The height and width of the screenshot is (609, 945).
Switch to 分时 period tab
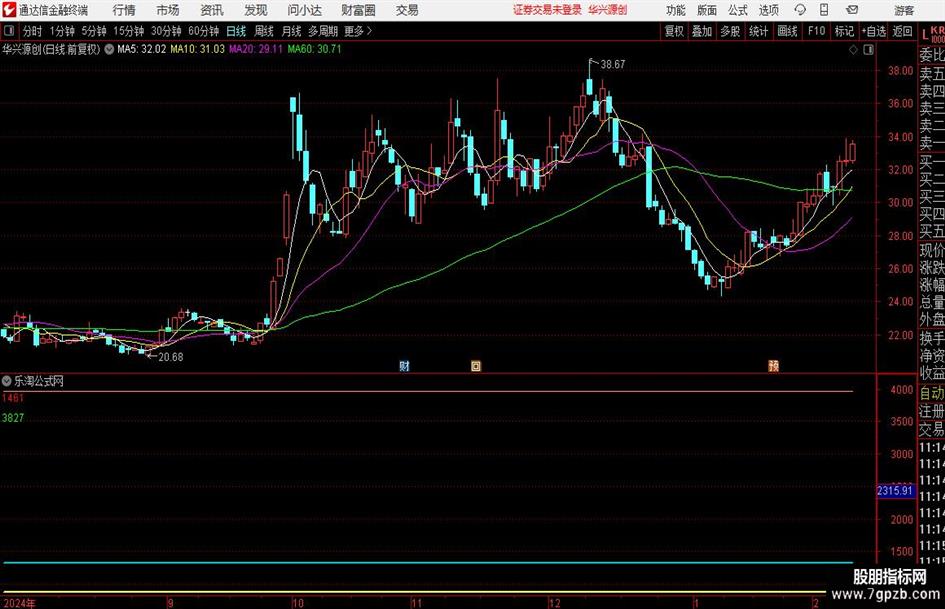pyautogui.click(x=32, y=31)
